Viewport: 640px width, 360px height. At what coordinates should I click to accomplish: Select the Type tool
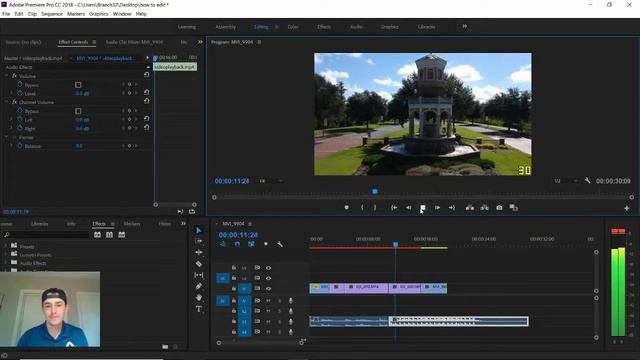(x=199, y=309)
